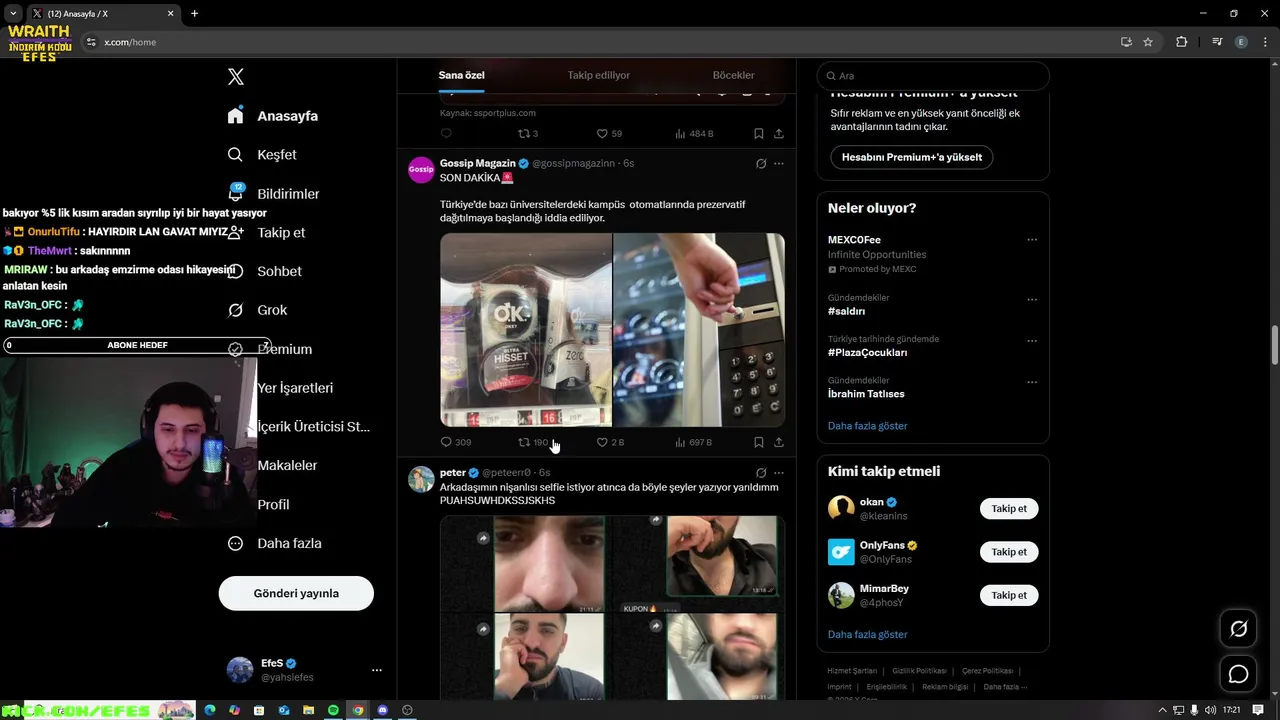Click the Grok sidebar icon
1280x720 pixels.
pos(235,310)
